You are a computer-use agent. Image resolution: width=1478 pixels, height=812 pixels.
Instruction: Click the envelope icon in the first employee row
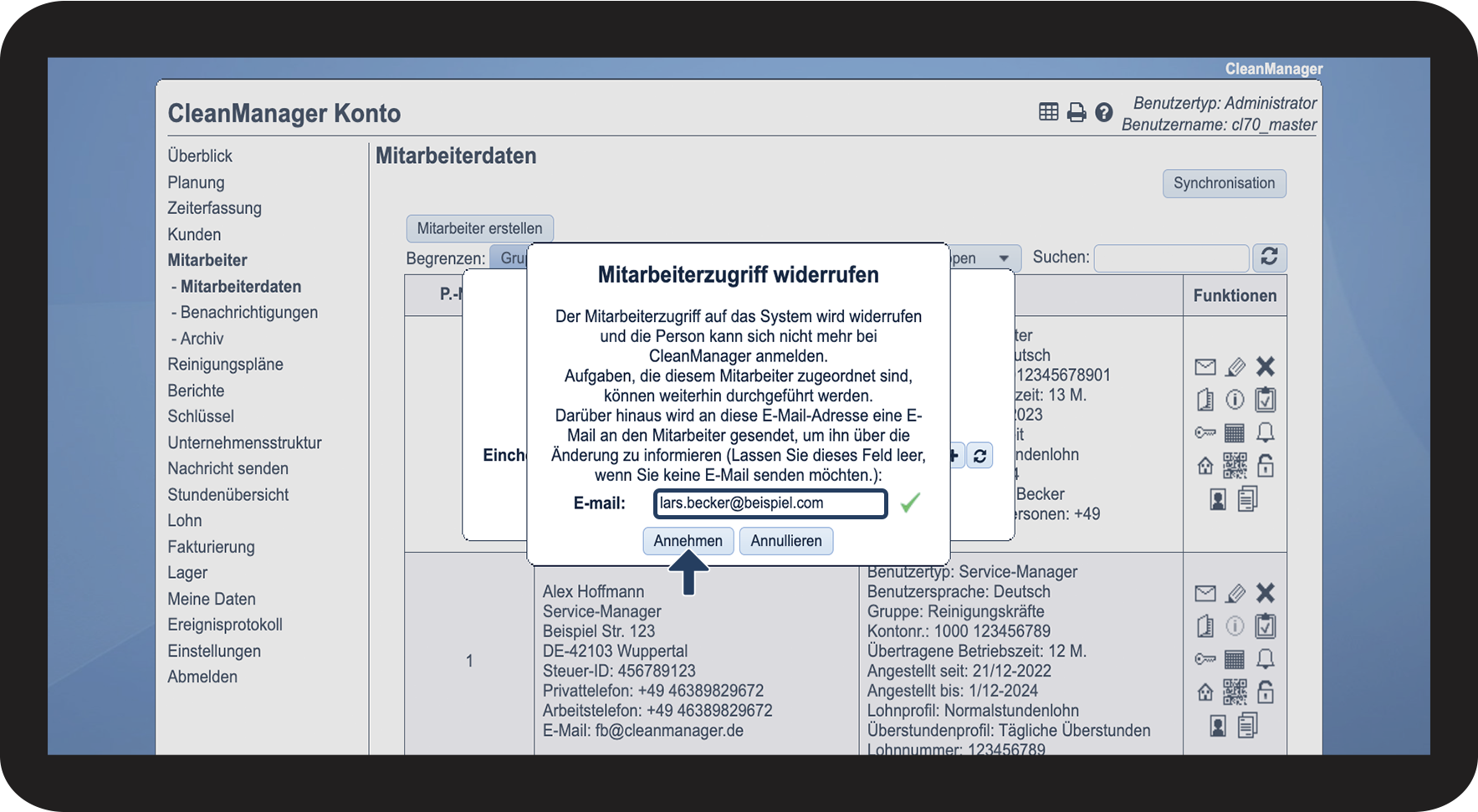click(1204, 366)
